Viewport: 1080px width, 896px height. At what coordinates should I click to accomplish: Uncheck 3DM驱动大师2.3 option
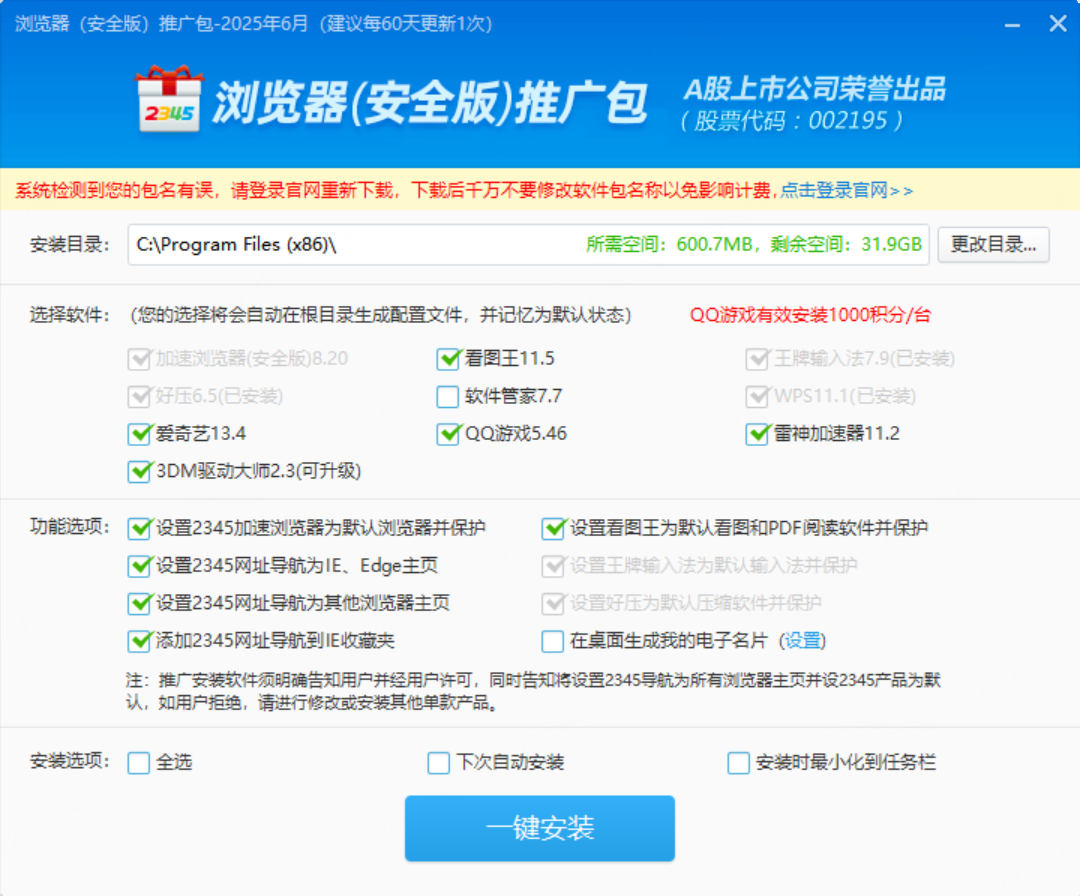139,471
